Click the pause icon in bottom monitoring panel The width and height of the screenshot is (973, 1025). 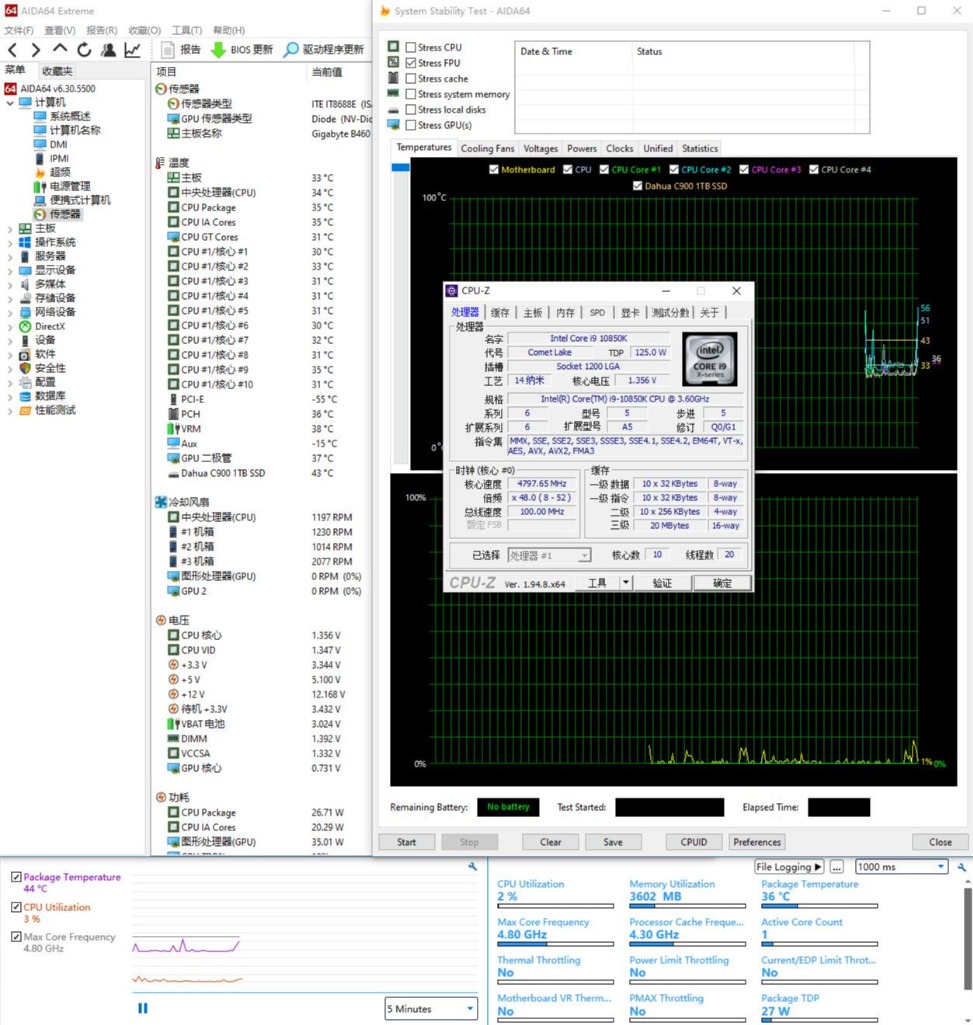pyautogui.click(x=143, y=1008)
